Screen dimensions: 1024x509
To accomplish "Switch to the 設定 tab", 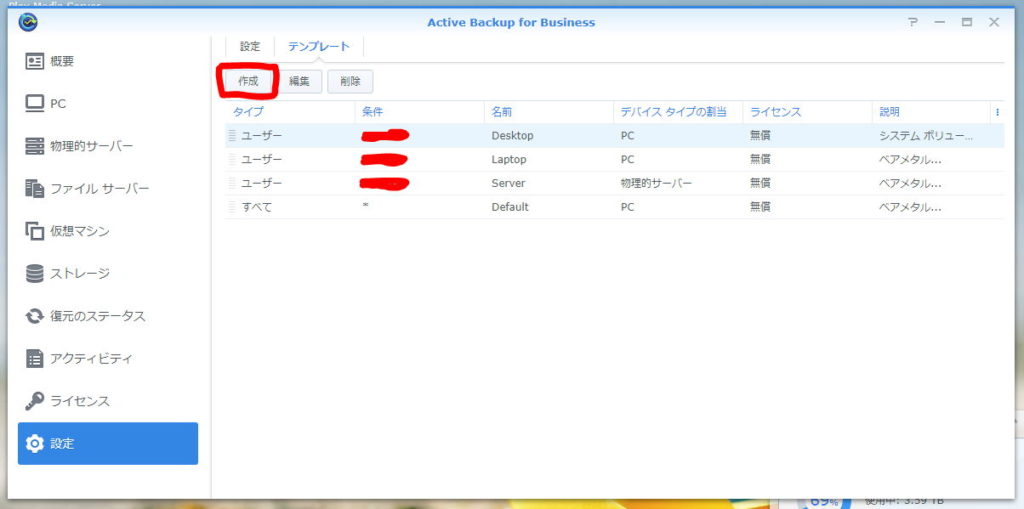I will point(249,46).
